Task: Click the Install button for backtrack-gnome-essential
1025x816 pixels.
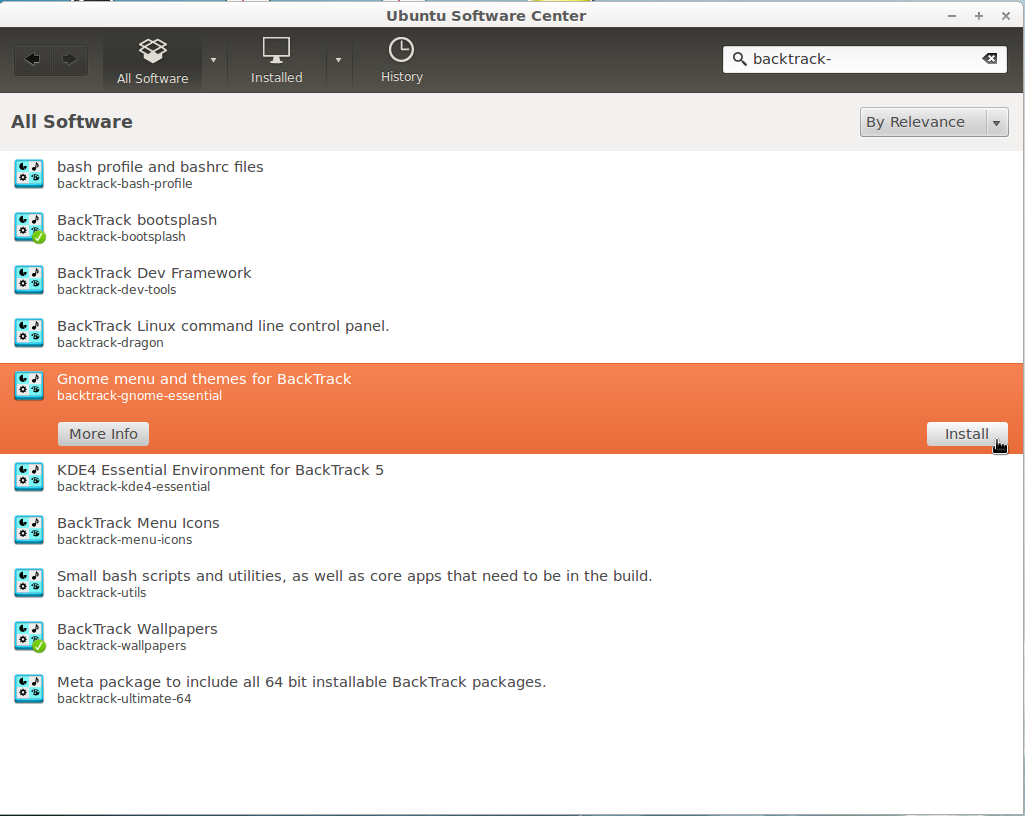Action: pos(966,434)
